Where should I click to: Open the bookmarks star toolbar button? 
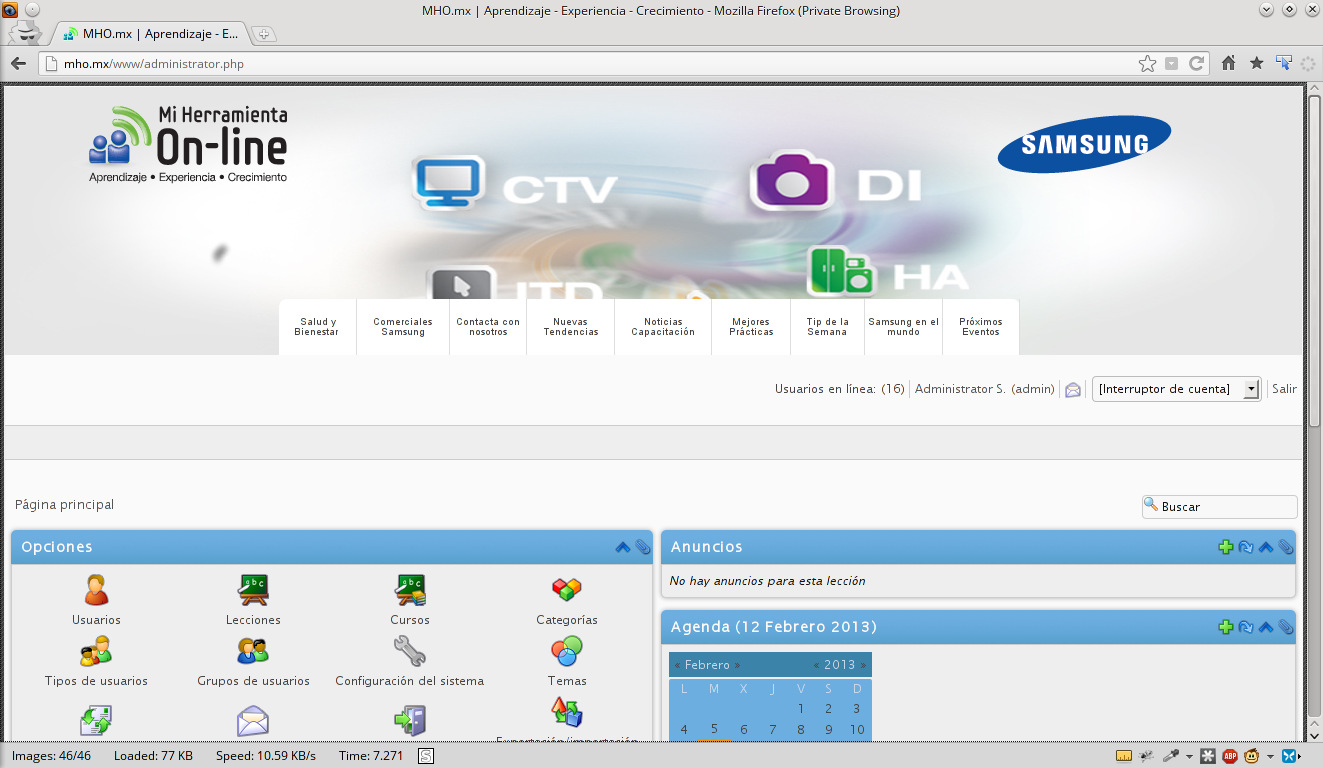point(1257,63)
